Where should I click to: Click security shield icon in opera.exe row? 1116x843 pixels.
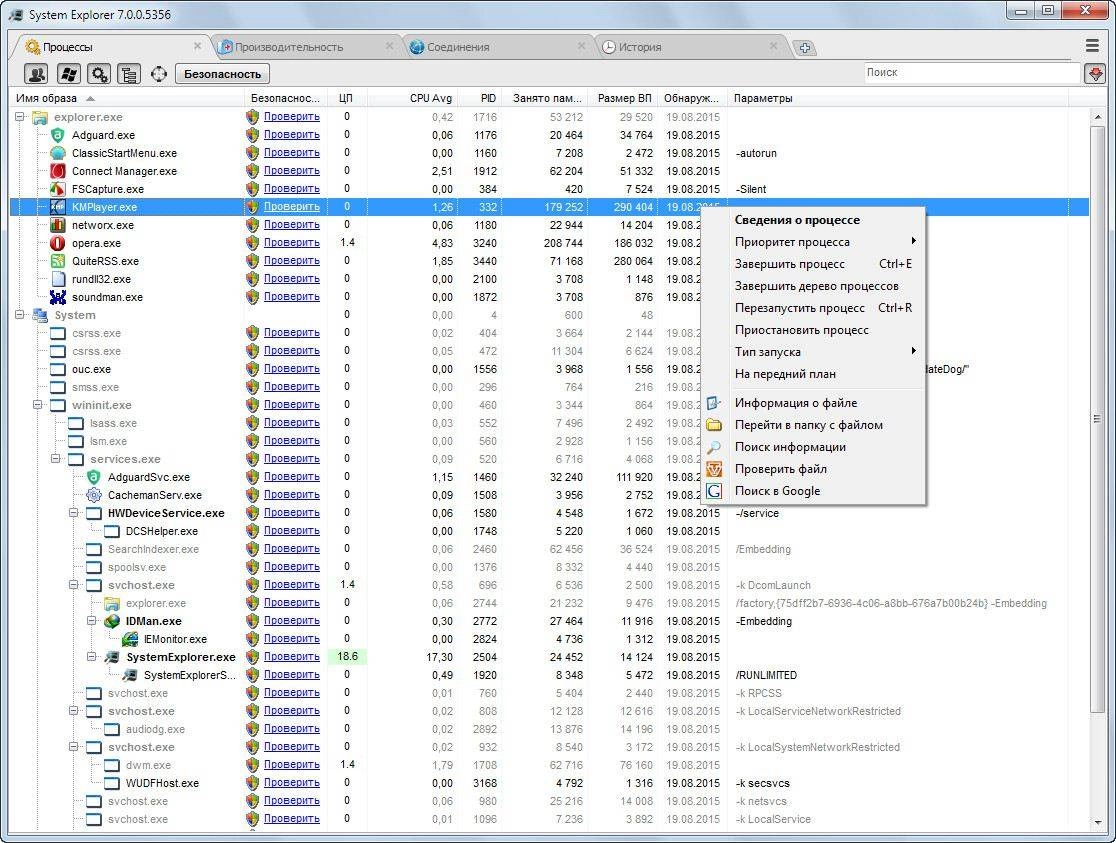[x=252, y=243]
